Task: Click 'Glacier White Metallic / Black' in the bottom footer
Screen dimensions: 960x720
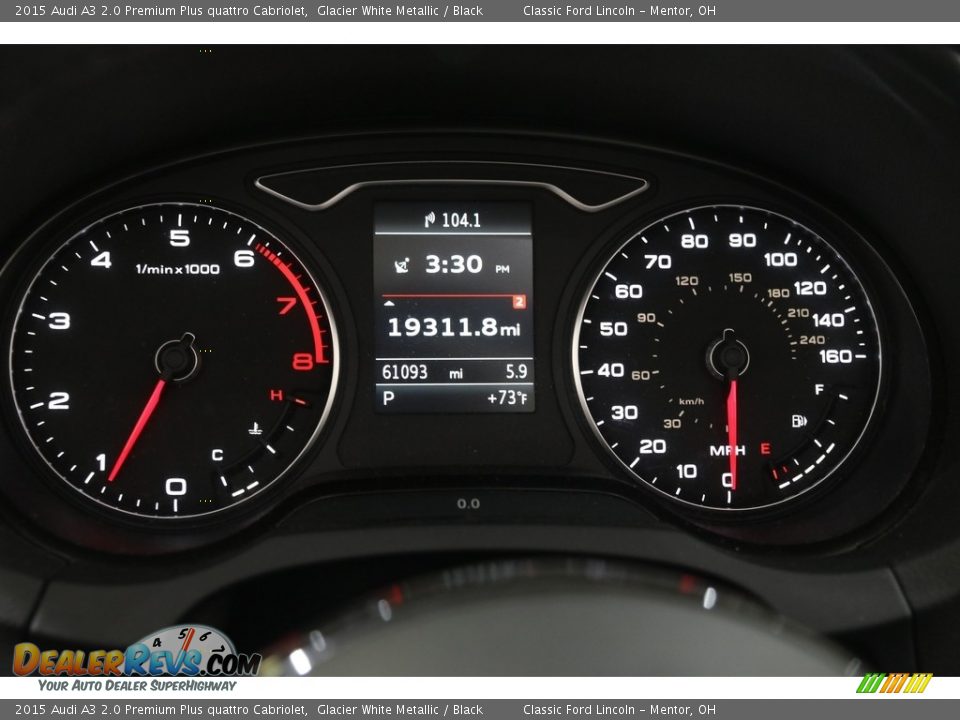Action: [x=400, y=710]
